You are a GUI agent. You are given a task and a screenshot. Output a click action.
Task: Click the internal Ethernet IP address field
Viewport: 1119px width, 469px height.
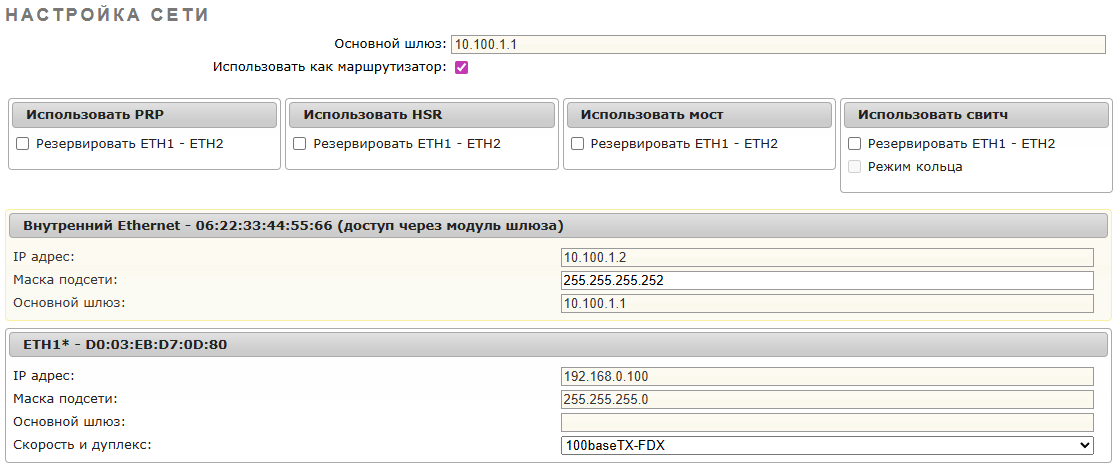pos(827,257)
